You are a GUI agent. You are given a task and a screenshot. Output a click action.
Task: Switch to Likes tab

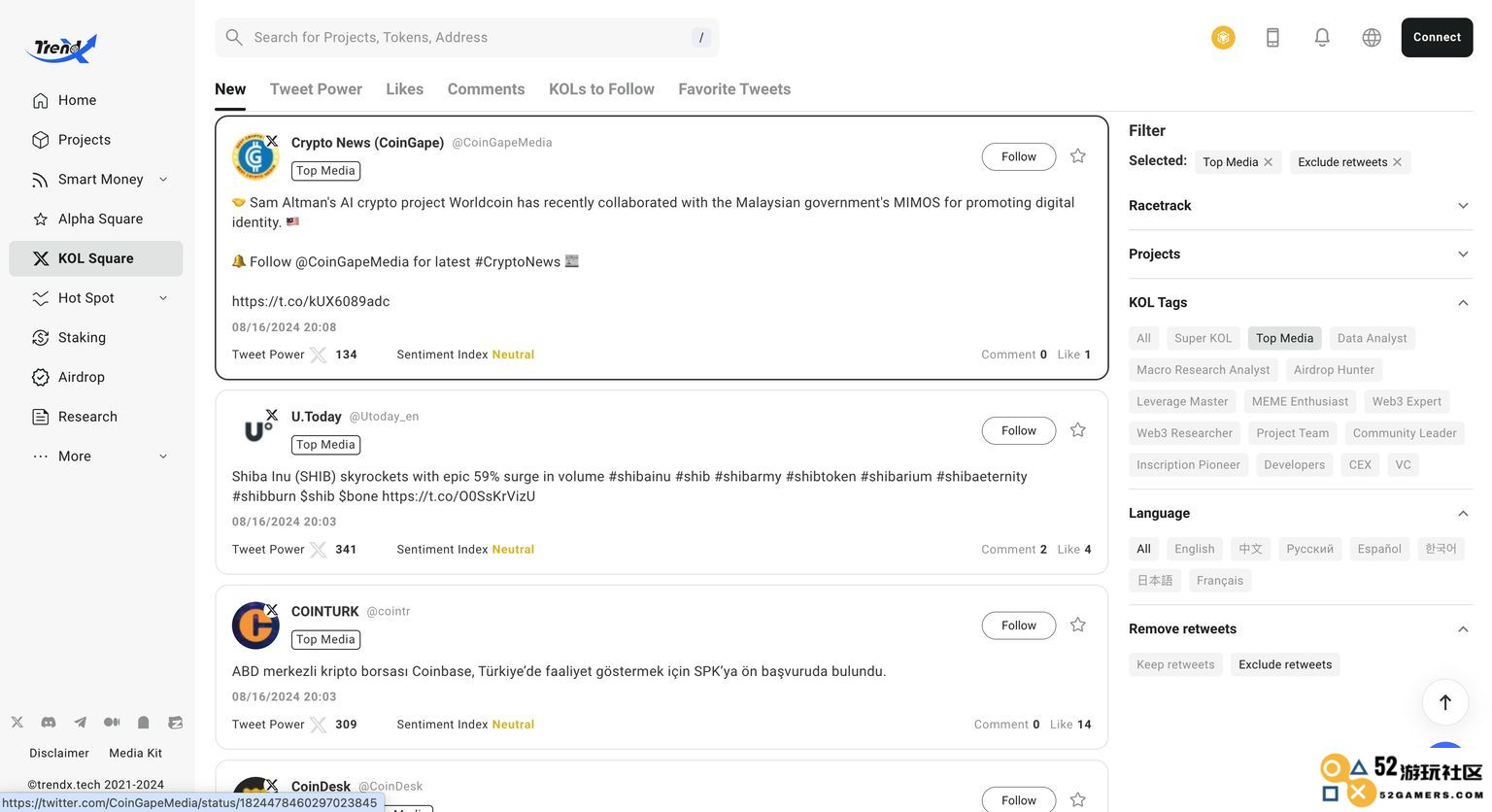[404, 89]
